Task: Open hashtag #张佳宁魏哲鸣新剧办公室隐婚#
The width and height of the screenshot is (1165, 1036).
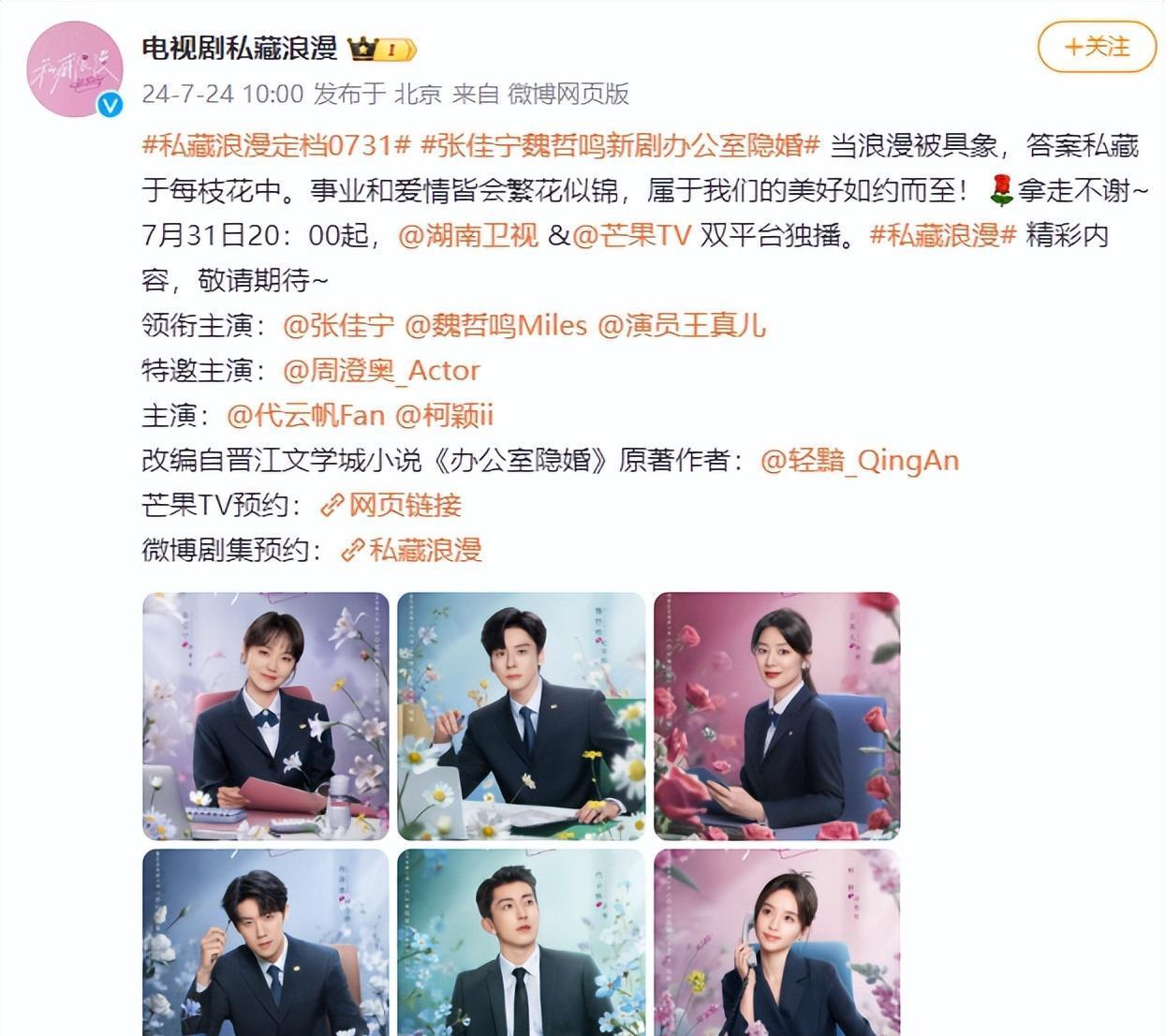Action: [x=621, y=145]
